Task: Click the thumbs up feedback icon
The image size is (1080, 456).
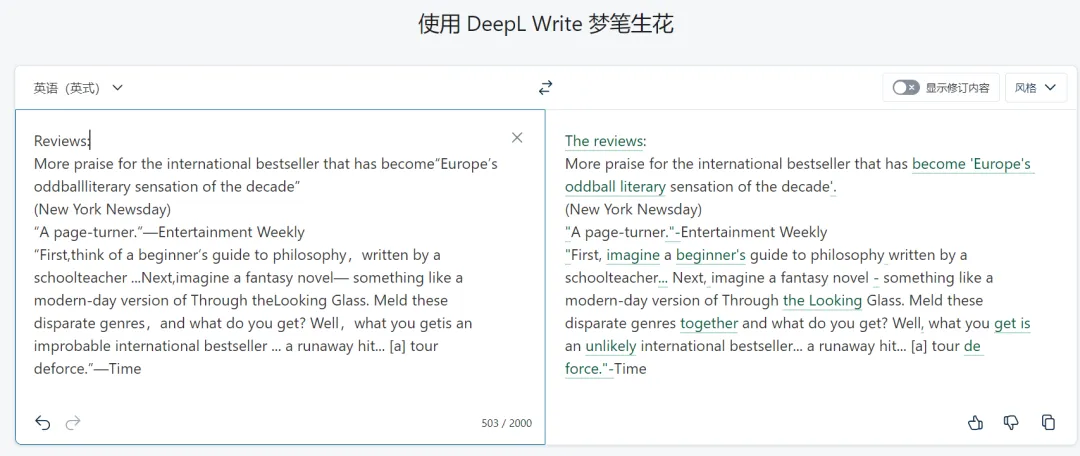Action: 975,423
